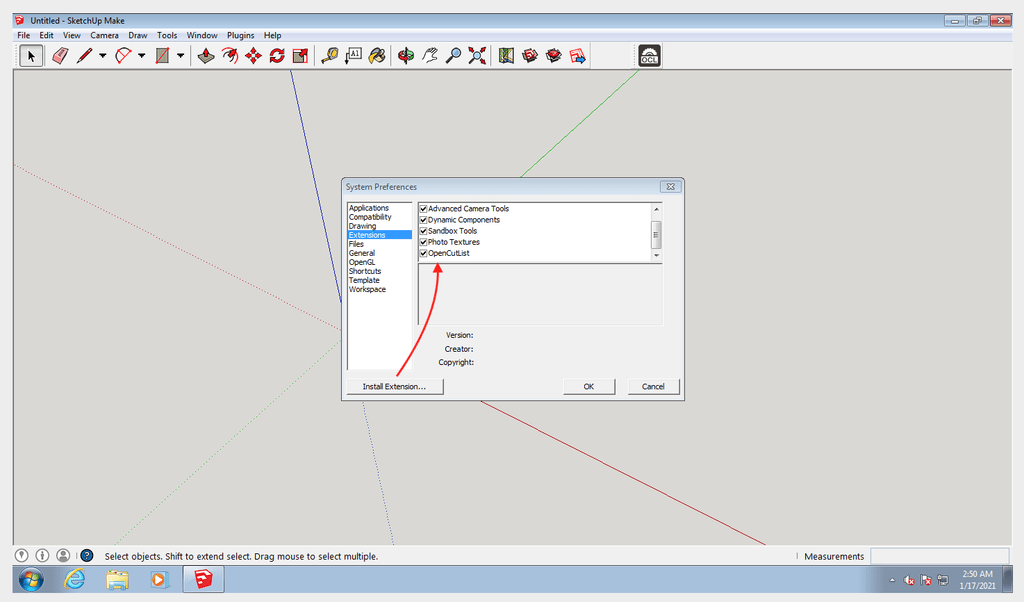
Task: Click the Zoom Extents tool
Action: (x=477, y=56)
